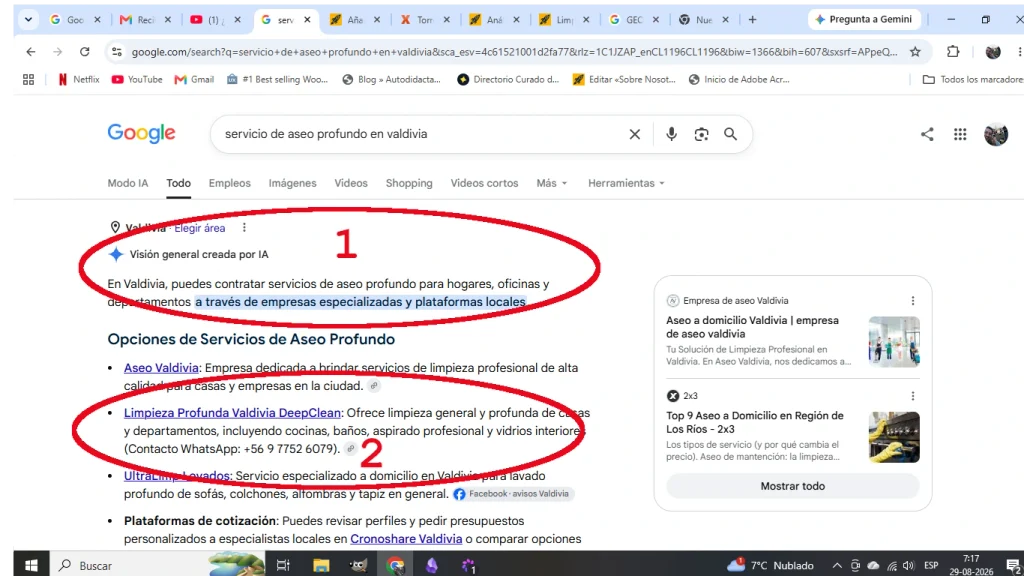Show hidden system tray icons
The height and width of the screenshot is (576, 1024).
(x=837, y=566)
